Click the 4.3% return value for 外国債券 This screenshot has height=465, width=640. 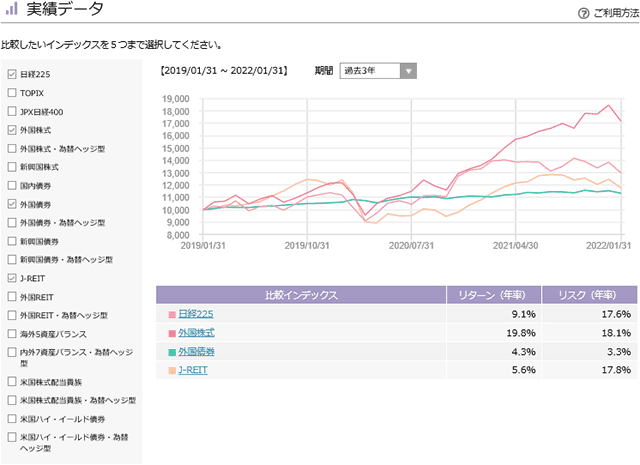pos(524,352)
